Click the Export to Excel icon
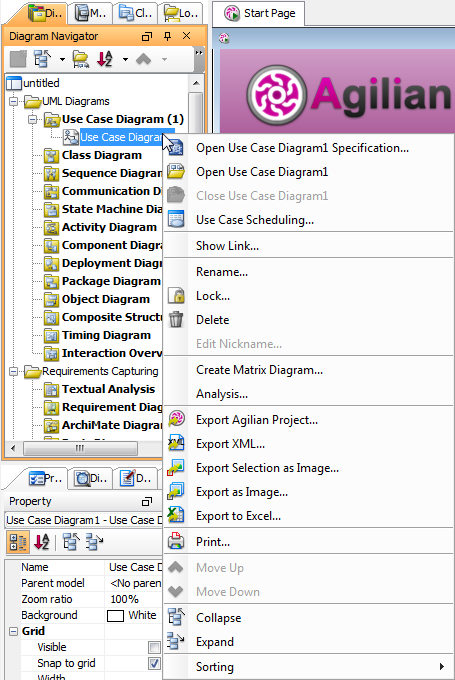Screen dimensions: 455x680 click(x=176, y=516)
